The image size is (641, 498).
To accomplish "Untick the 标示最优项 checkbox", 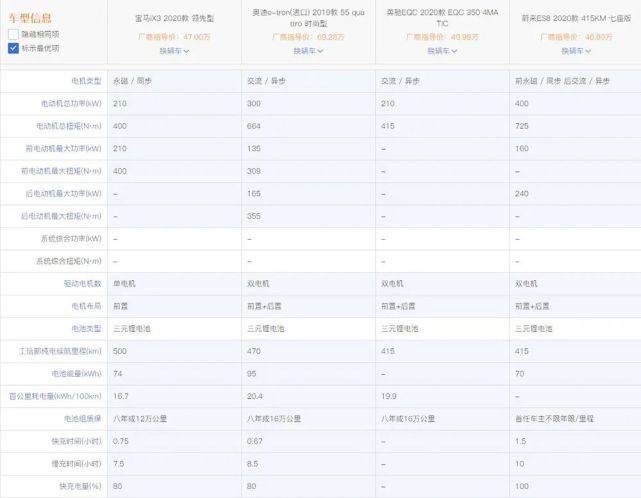I will pos(13,48).
